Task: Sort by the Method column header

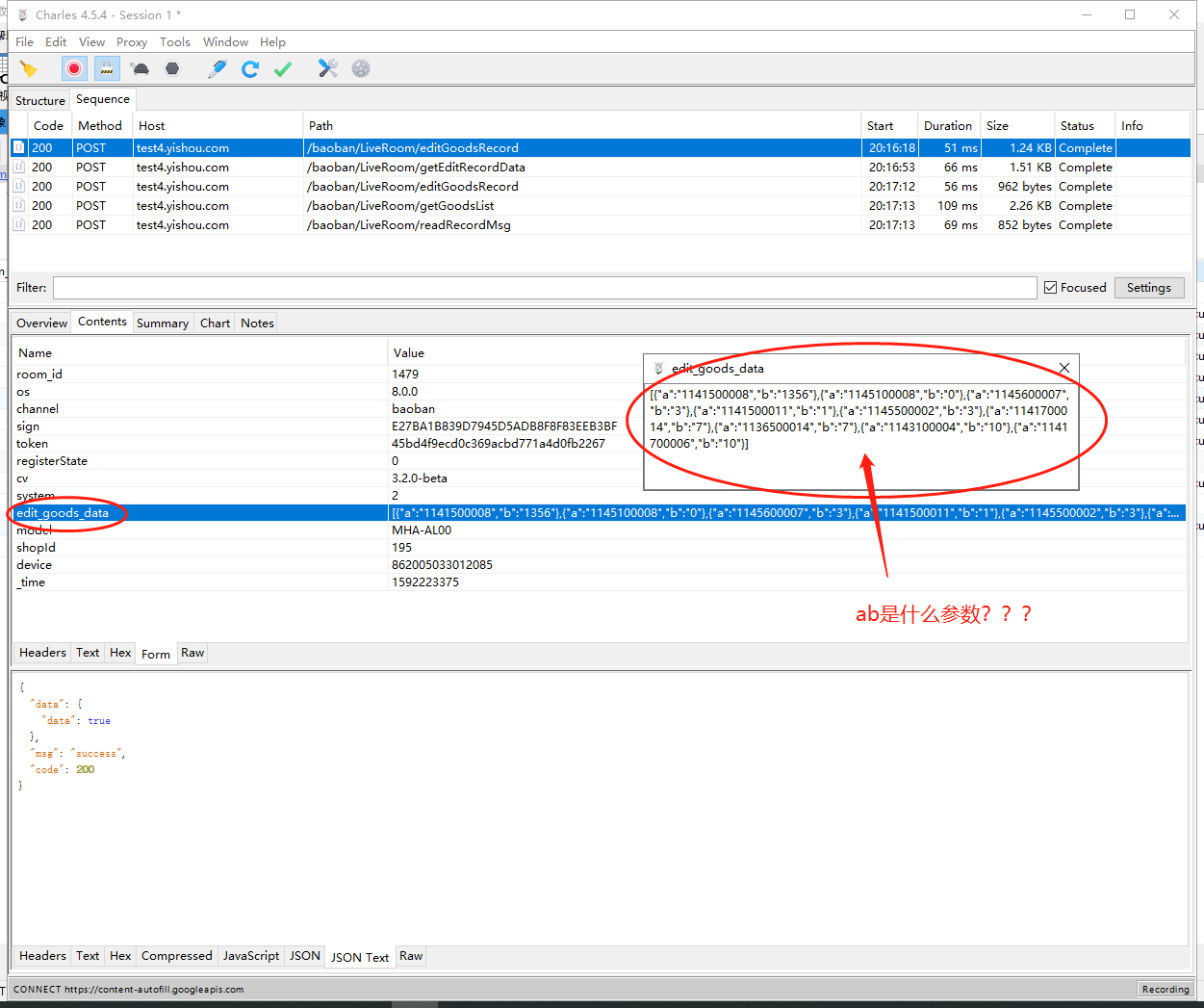Action: (100, 126)
